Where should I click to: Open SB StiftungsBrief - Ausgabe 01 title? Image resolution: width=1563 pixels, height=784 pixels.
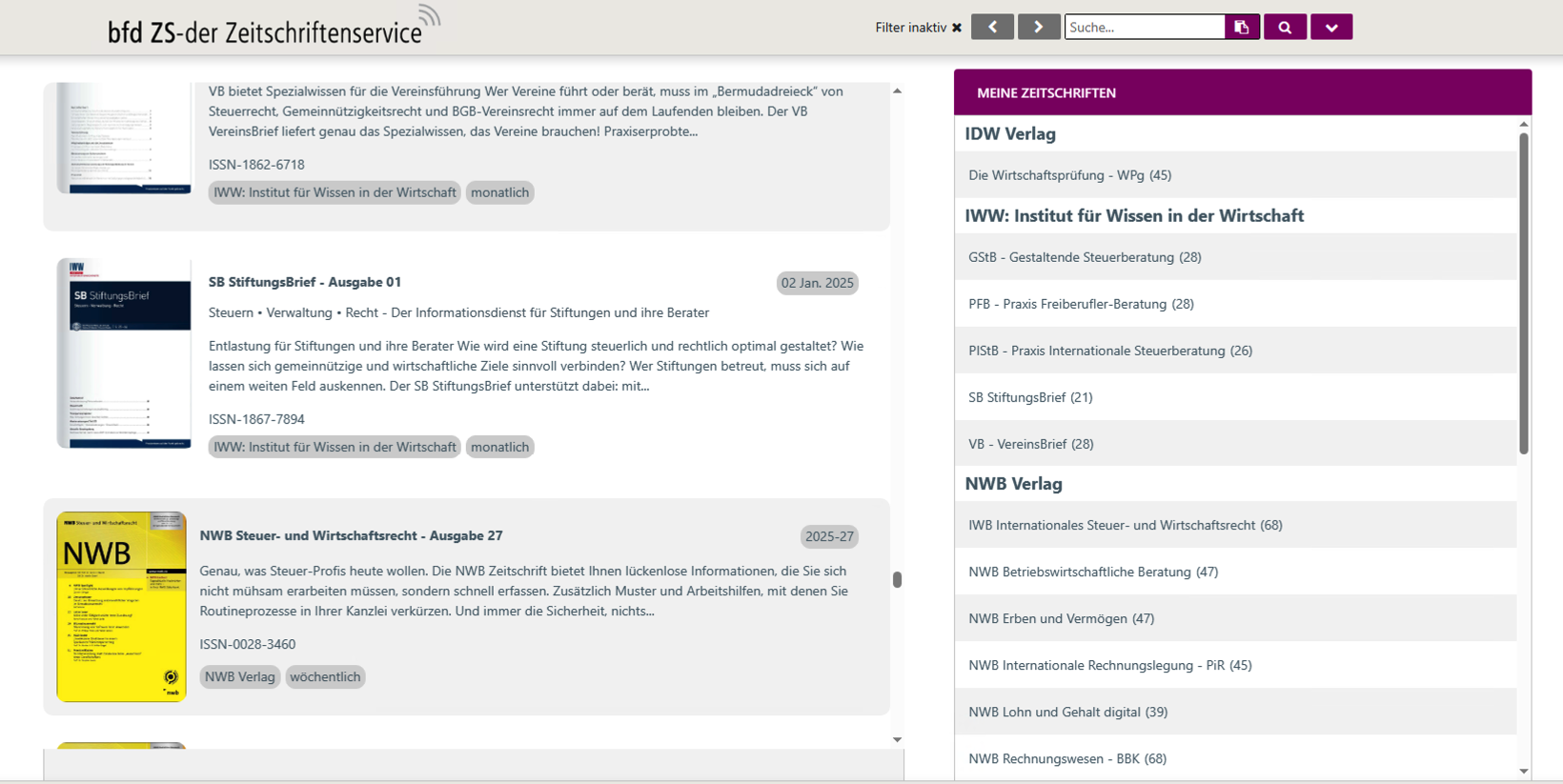pyautogui.click(x=305, y=282)
